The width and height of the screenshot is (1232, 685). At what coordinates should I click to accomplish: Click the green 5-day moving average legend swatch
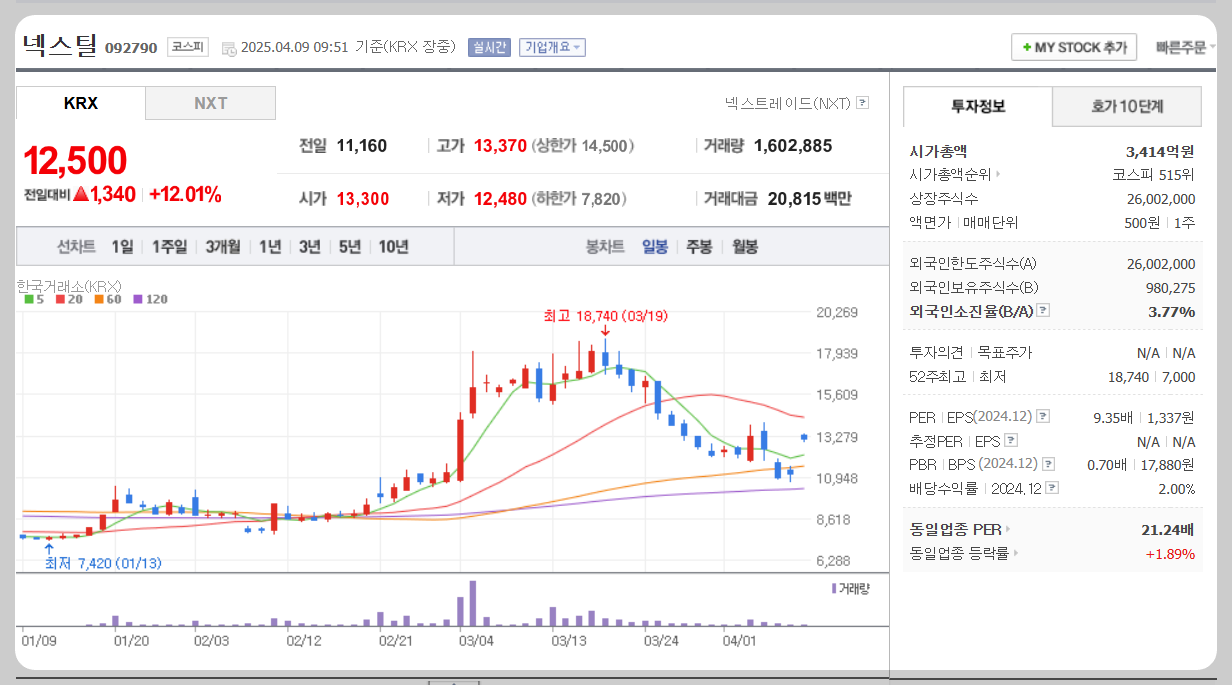[x=26, y=298]
